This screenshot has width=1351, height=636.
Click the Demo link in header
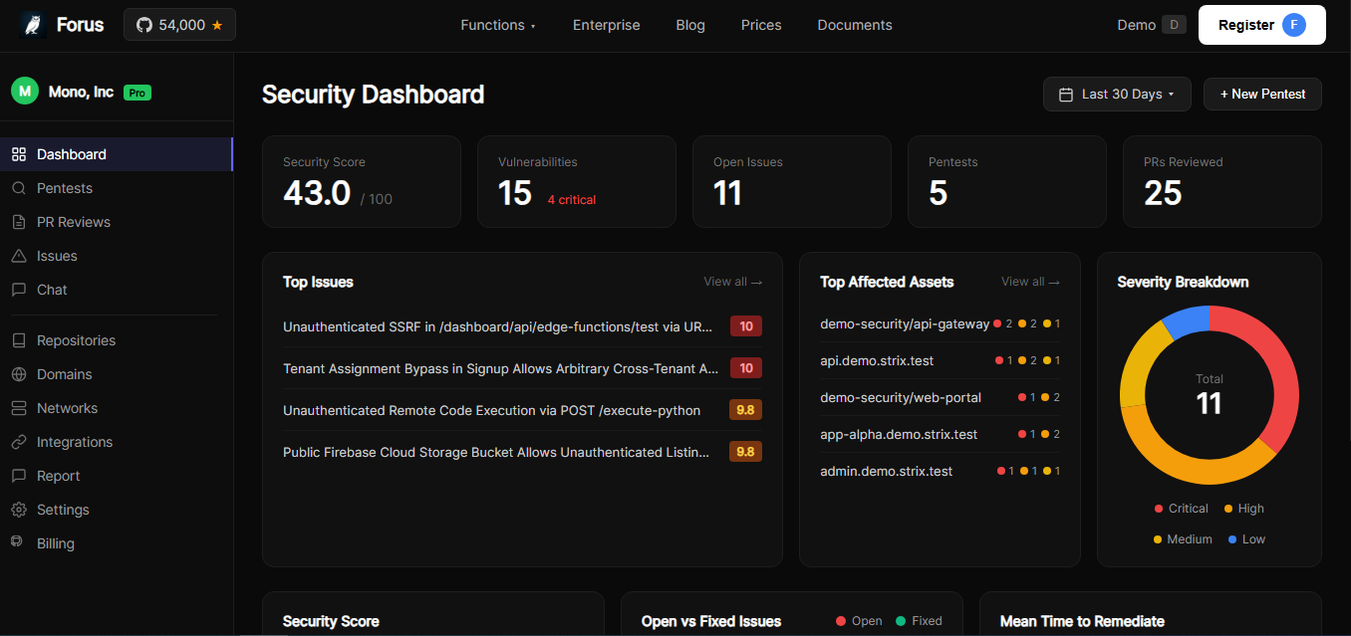point(1136,25)
